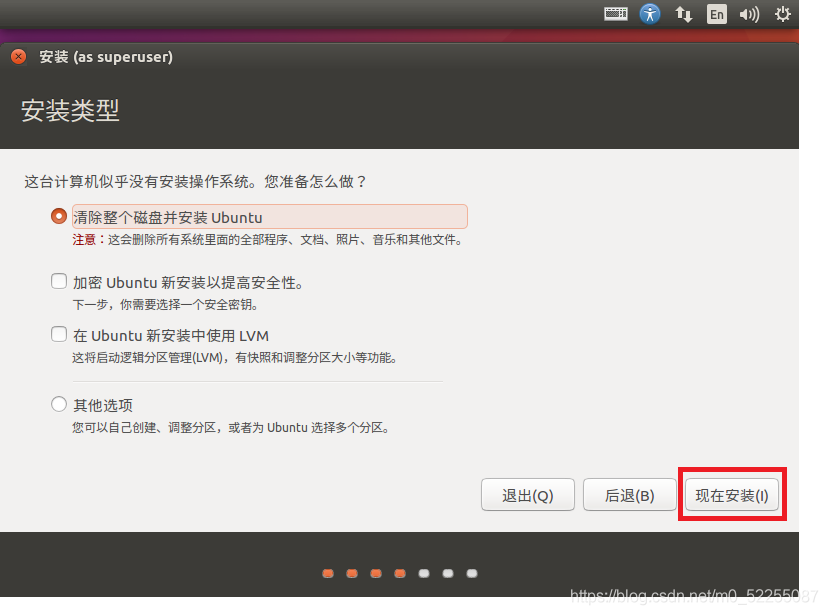Viewport: 828px width, 615px height.
Task: Open the En input language indicator
Action: (x=717, y=14)
